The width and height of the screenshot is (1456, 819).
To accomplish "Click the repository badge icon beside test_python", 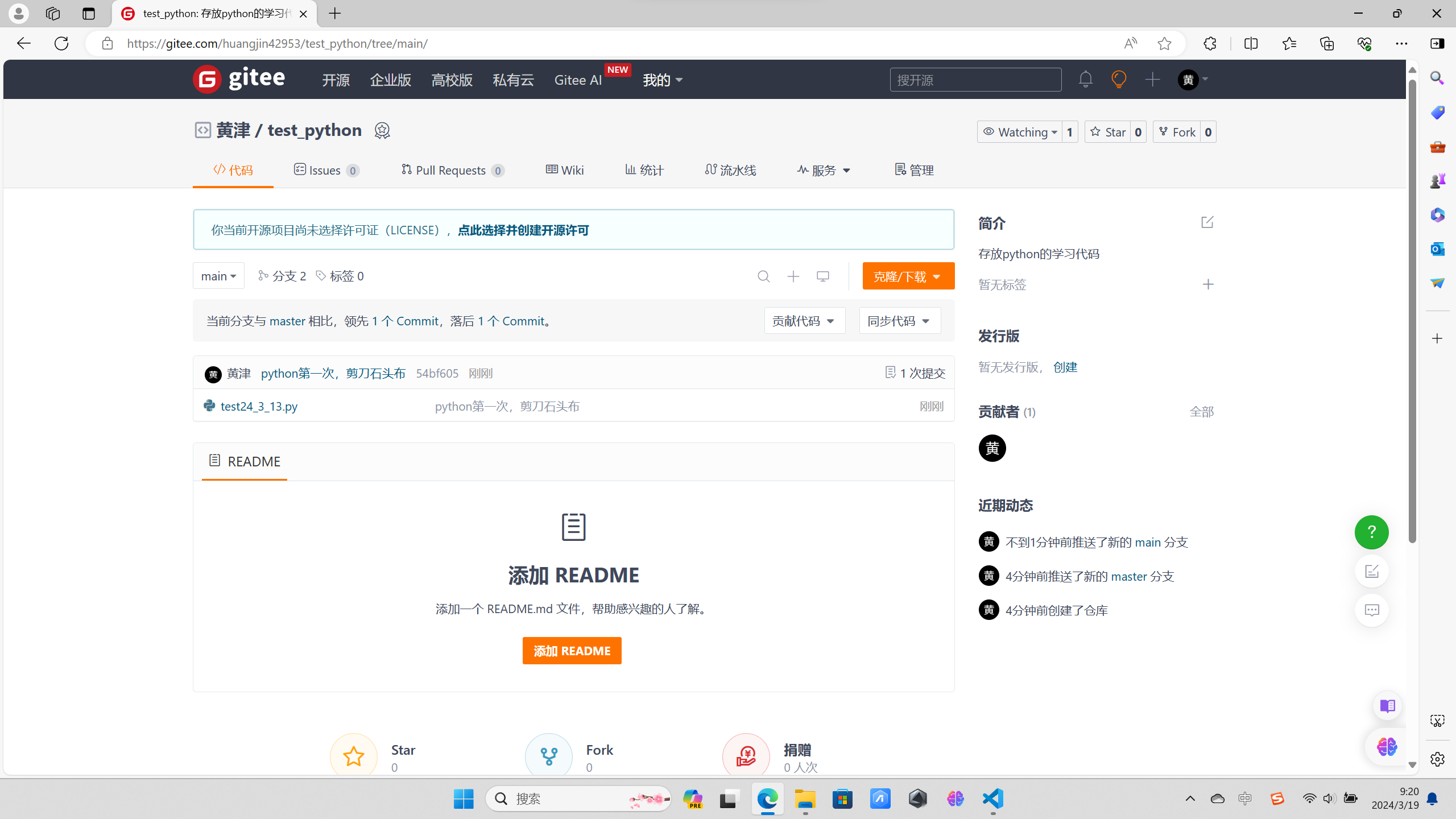I will point(382,131).
